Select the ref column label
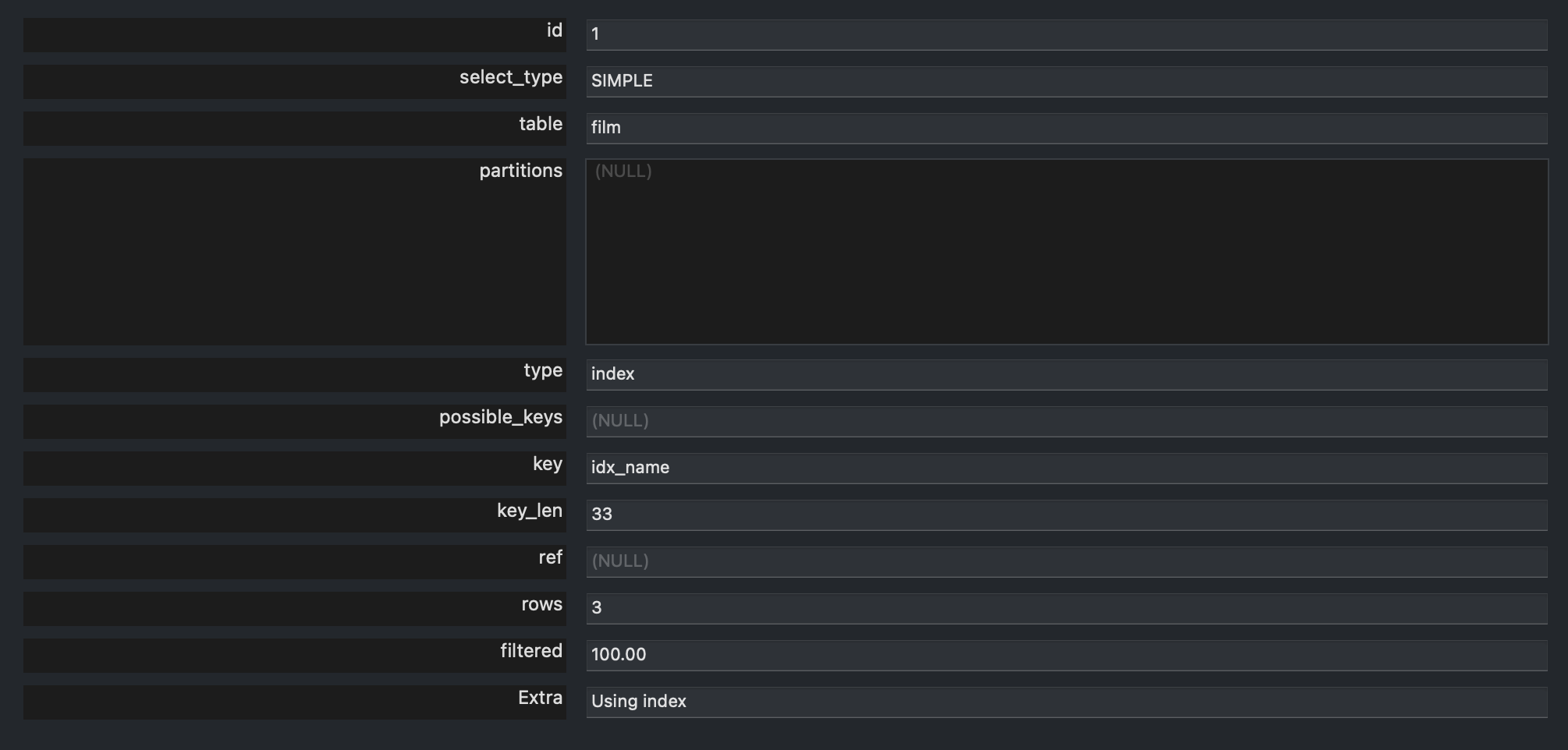The width and height of the screenshot is (1568, 750). 550,557
